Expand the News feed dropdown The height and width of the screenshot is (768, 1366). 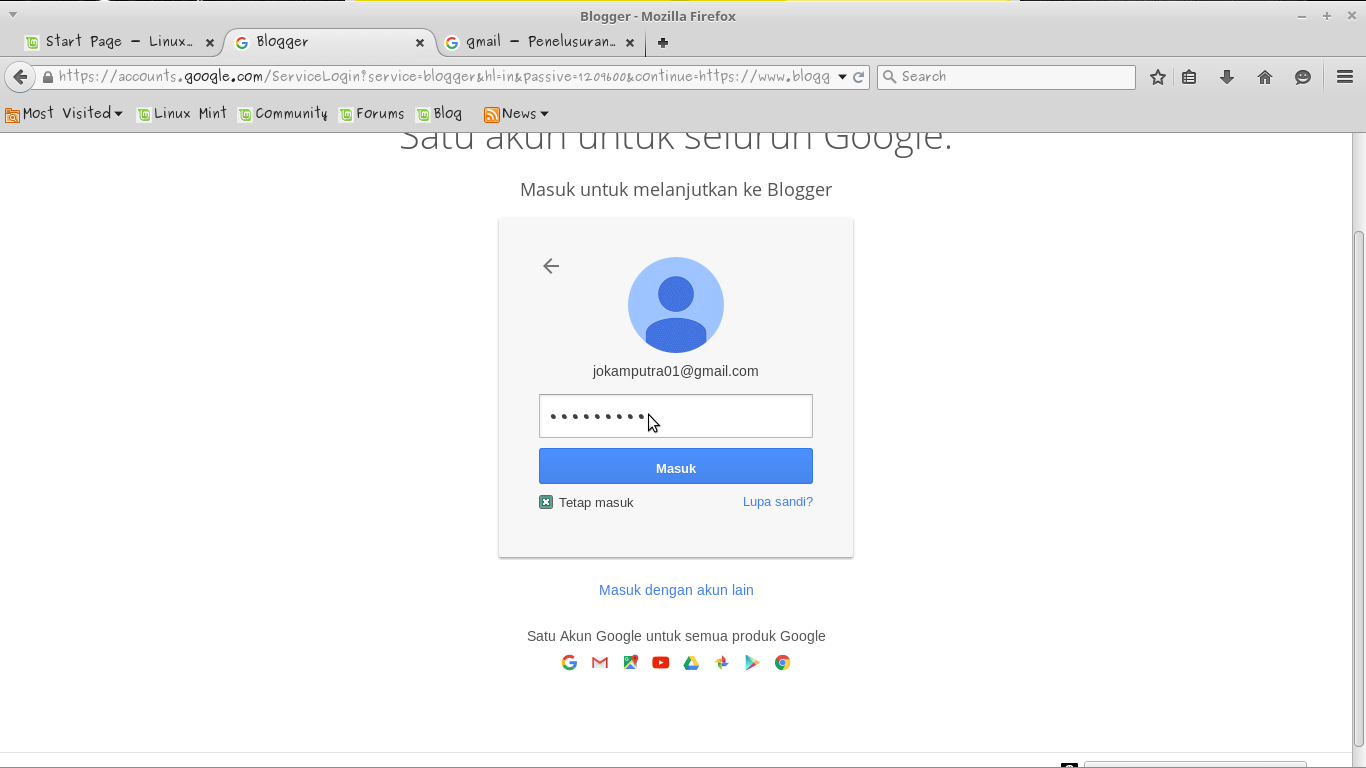pos(516,114)
